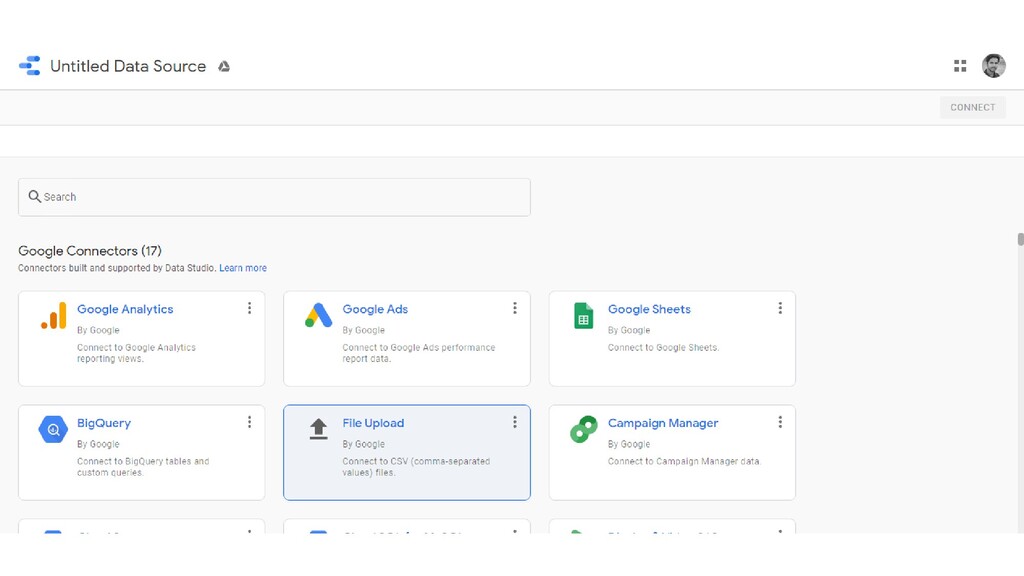Click the connector Search field
The image size is (1024, 576).
point(274,197)
